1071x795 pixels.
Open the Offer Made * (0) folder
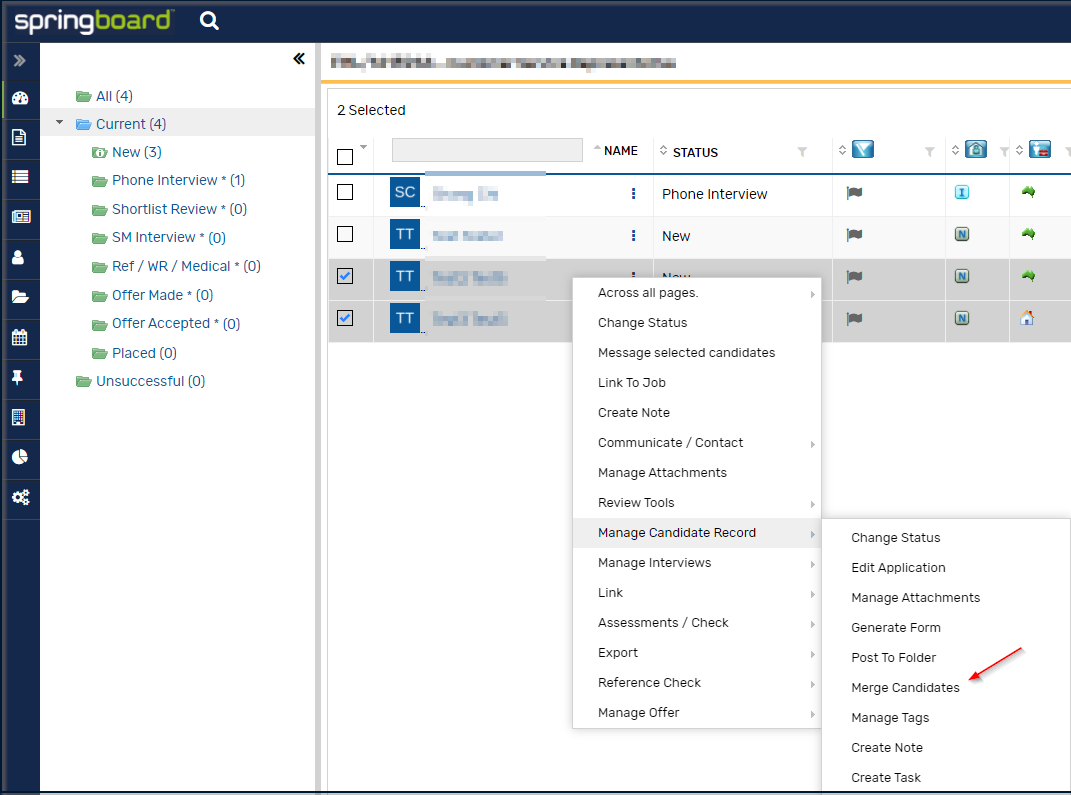(x=163, y=295)
